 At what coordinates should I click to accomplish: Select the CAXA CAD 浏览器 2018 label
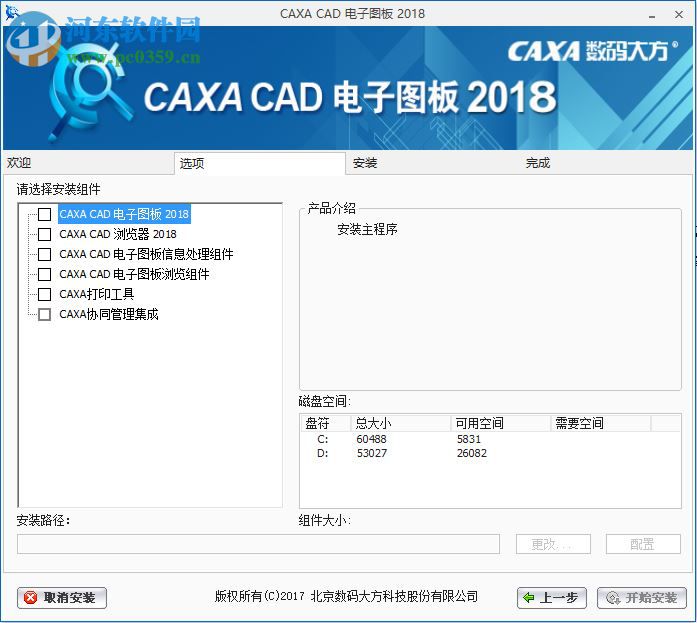118,234
